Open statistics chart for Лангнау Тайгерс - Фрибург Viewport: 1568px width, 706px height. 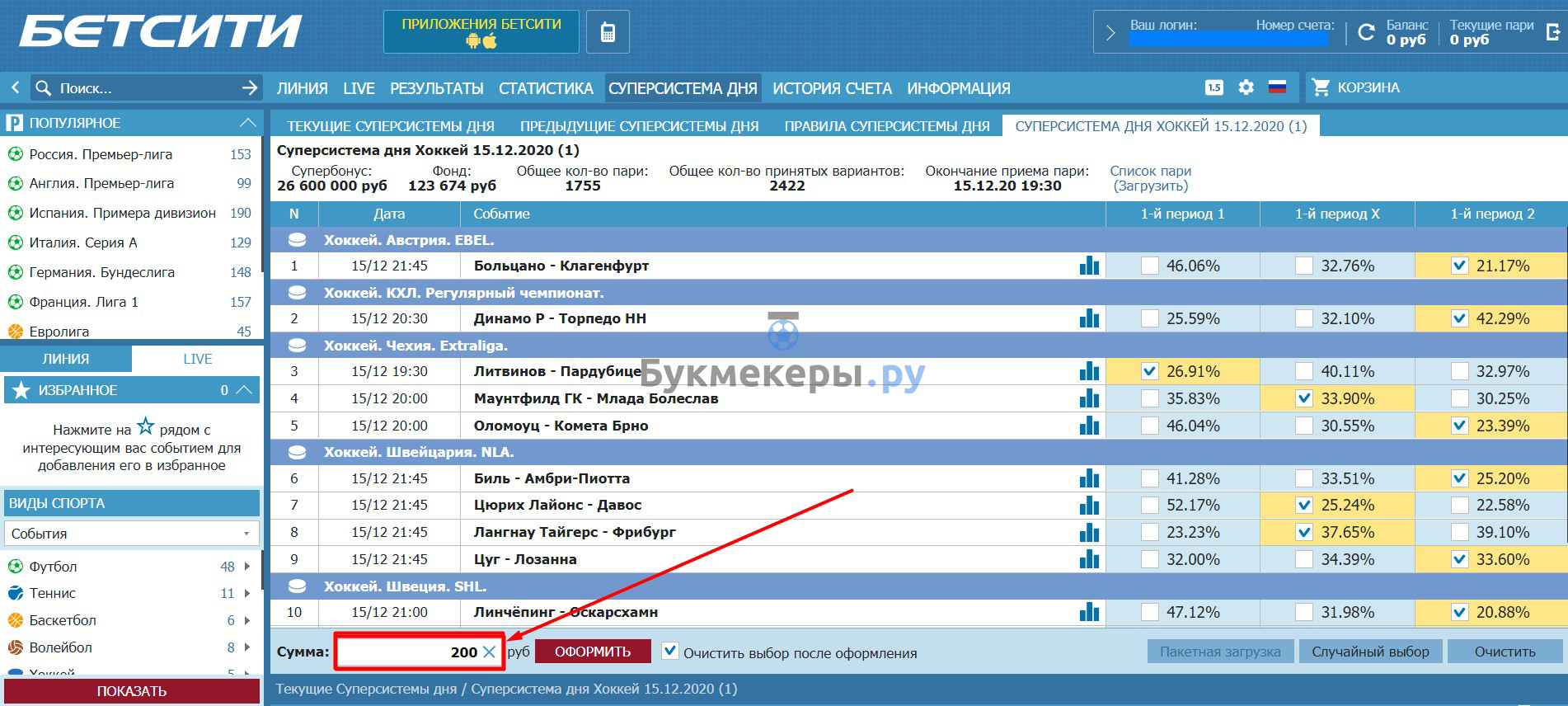pyautogui.click(x=1089, y=532)
